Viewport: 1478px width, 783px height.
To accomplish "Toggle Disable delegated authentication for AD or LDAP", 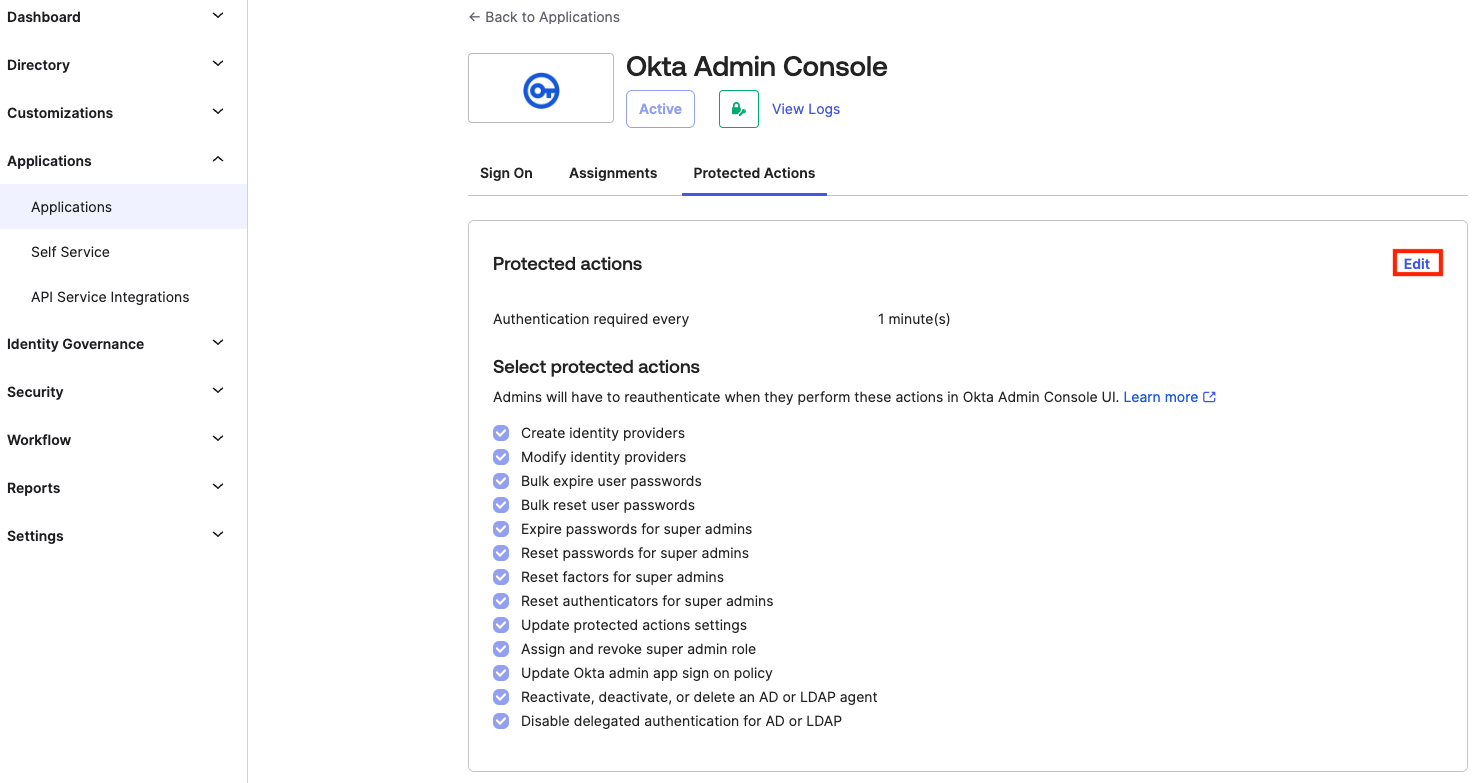I will pos(501,720).
